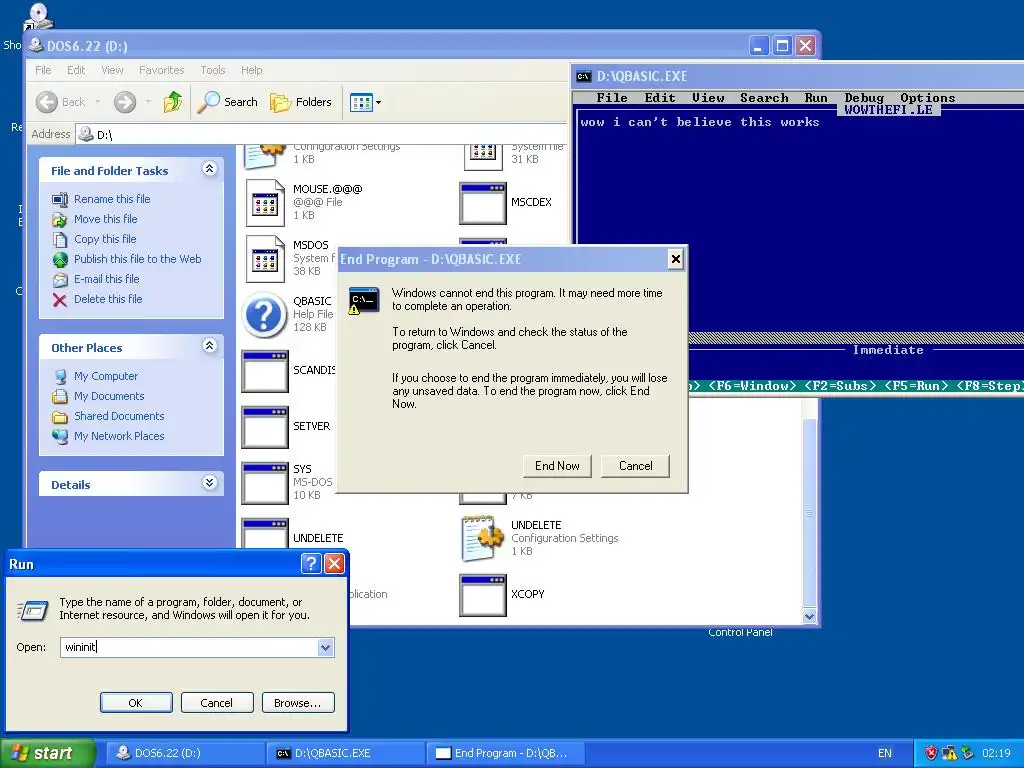The width and height of the screenshot is (1024, 768).
Task: Click the QBasic window title bar icon
Action: (x=583, y=76)
